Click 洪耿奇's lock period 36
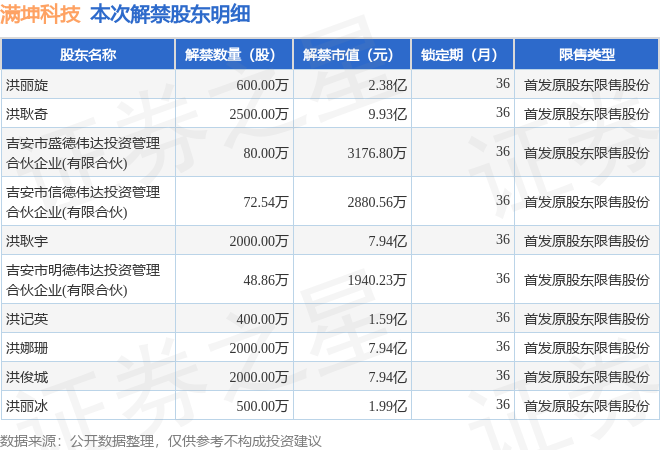 click(x=503, y=112)
